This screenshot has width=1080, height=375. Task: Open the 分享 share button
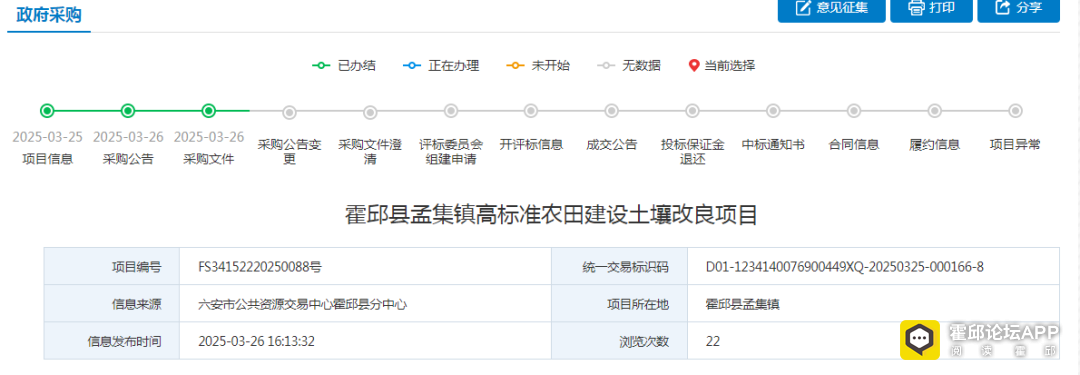click(x=1019, y=8)
